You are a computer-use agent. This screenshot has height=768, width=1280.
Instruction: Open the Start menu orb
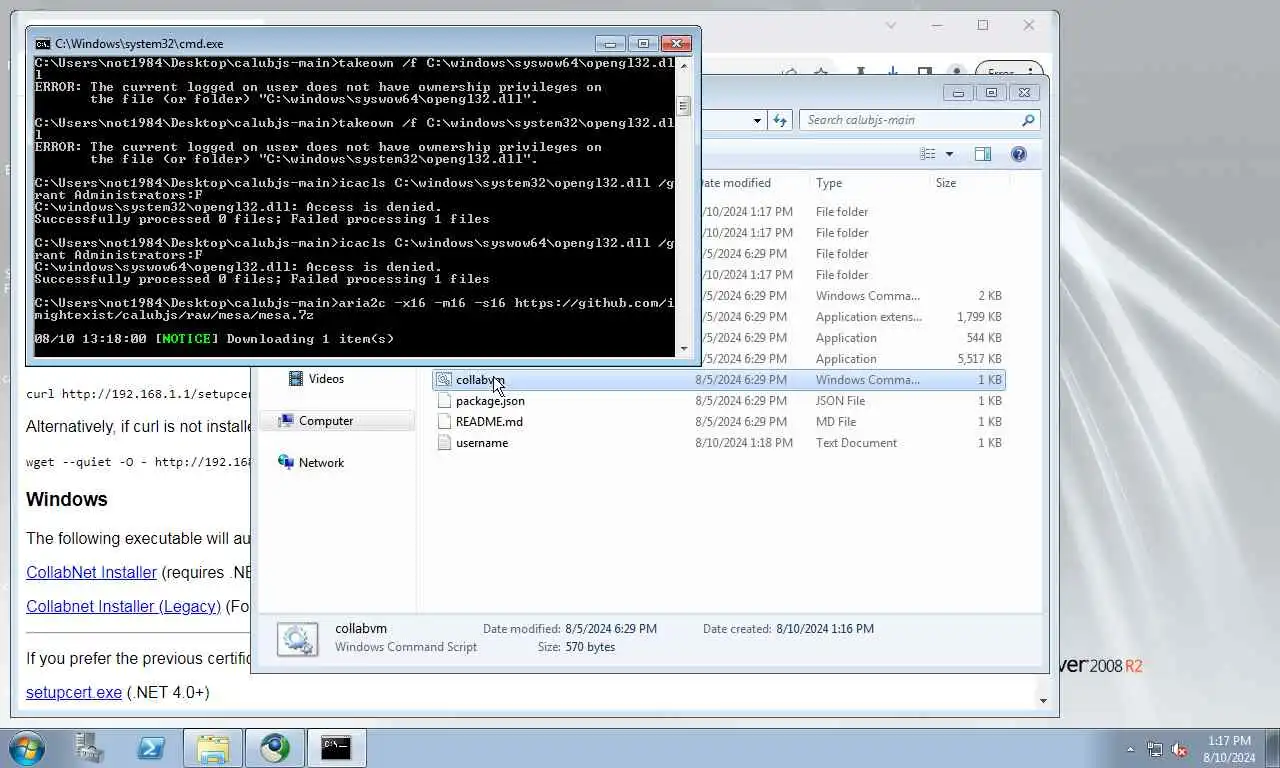[27, 748]
